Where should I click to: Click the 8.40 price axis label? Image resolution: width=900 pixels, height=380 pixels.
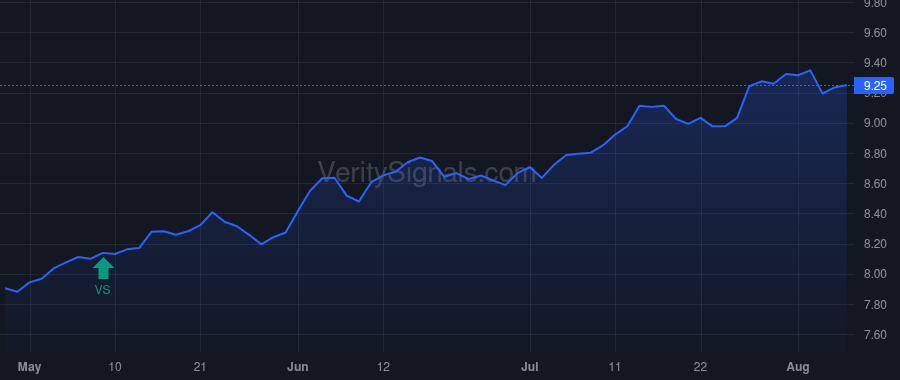tap(875, 214)
